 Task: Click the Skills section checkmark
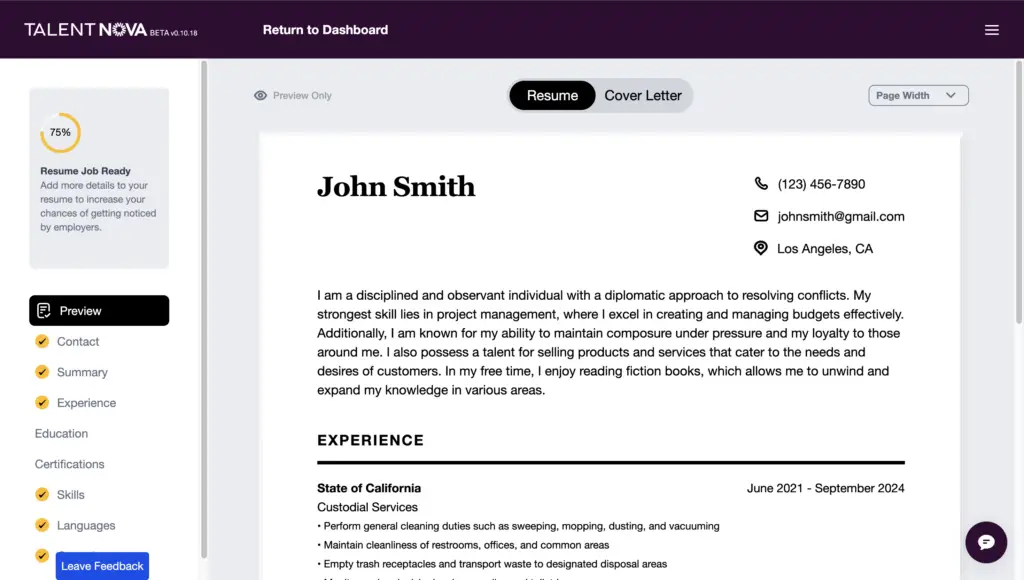[x=42, y=494]
